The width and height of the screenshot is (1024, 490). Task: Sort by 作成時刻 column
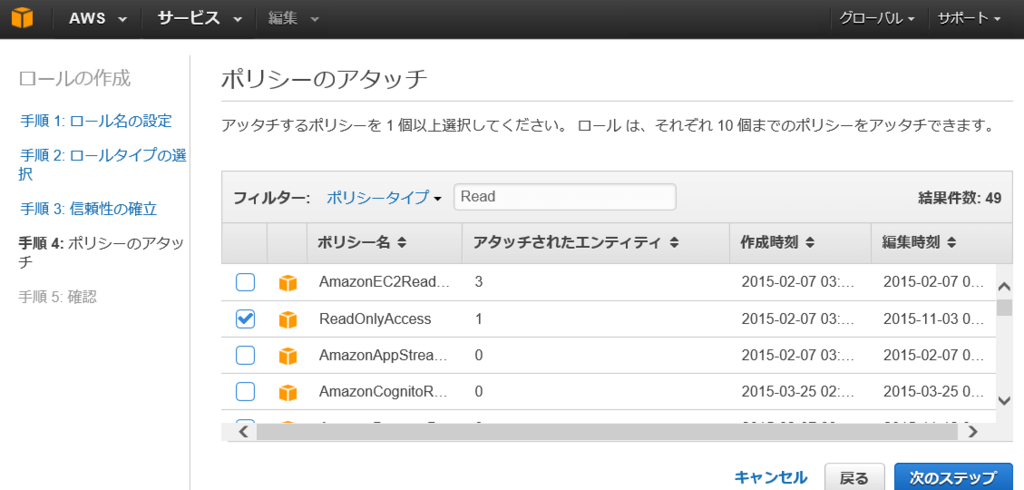[x=777, y=242]
